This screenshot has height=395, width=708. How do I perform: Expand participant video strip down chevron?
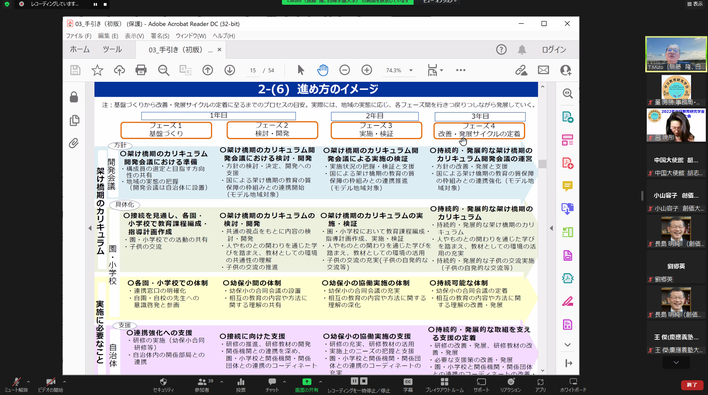tap(676, 362)
